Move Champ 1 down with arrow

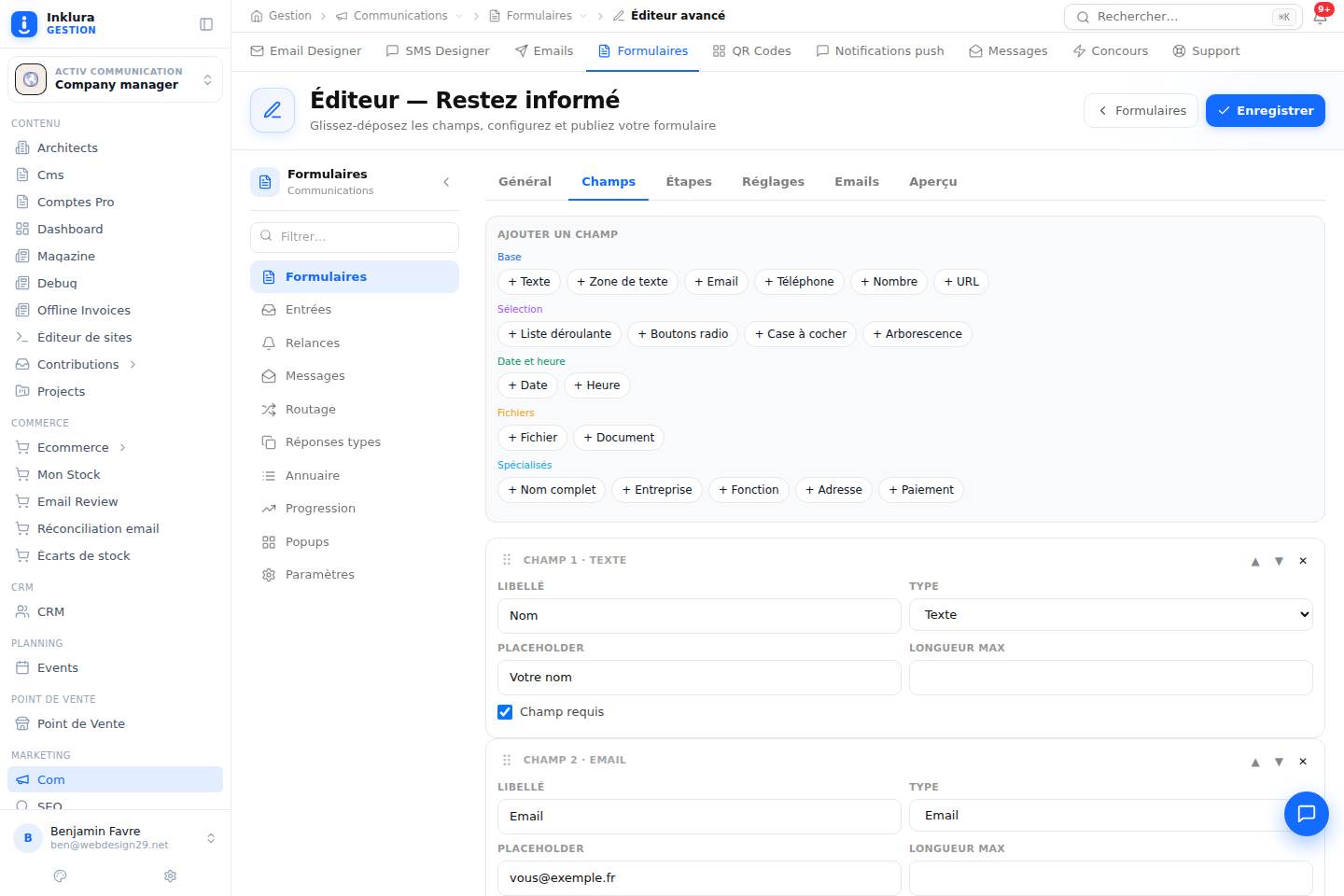coord(1279,561)
